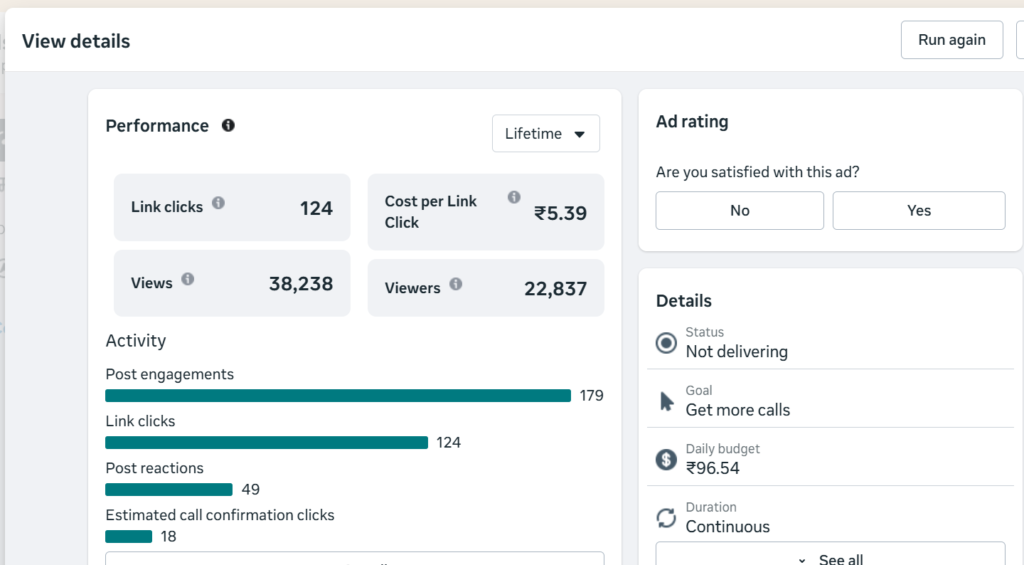Click the Link clicks value 124 card
The width and height of the screenshot is (1024, 565).
[x=232, y=208]
